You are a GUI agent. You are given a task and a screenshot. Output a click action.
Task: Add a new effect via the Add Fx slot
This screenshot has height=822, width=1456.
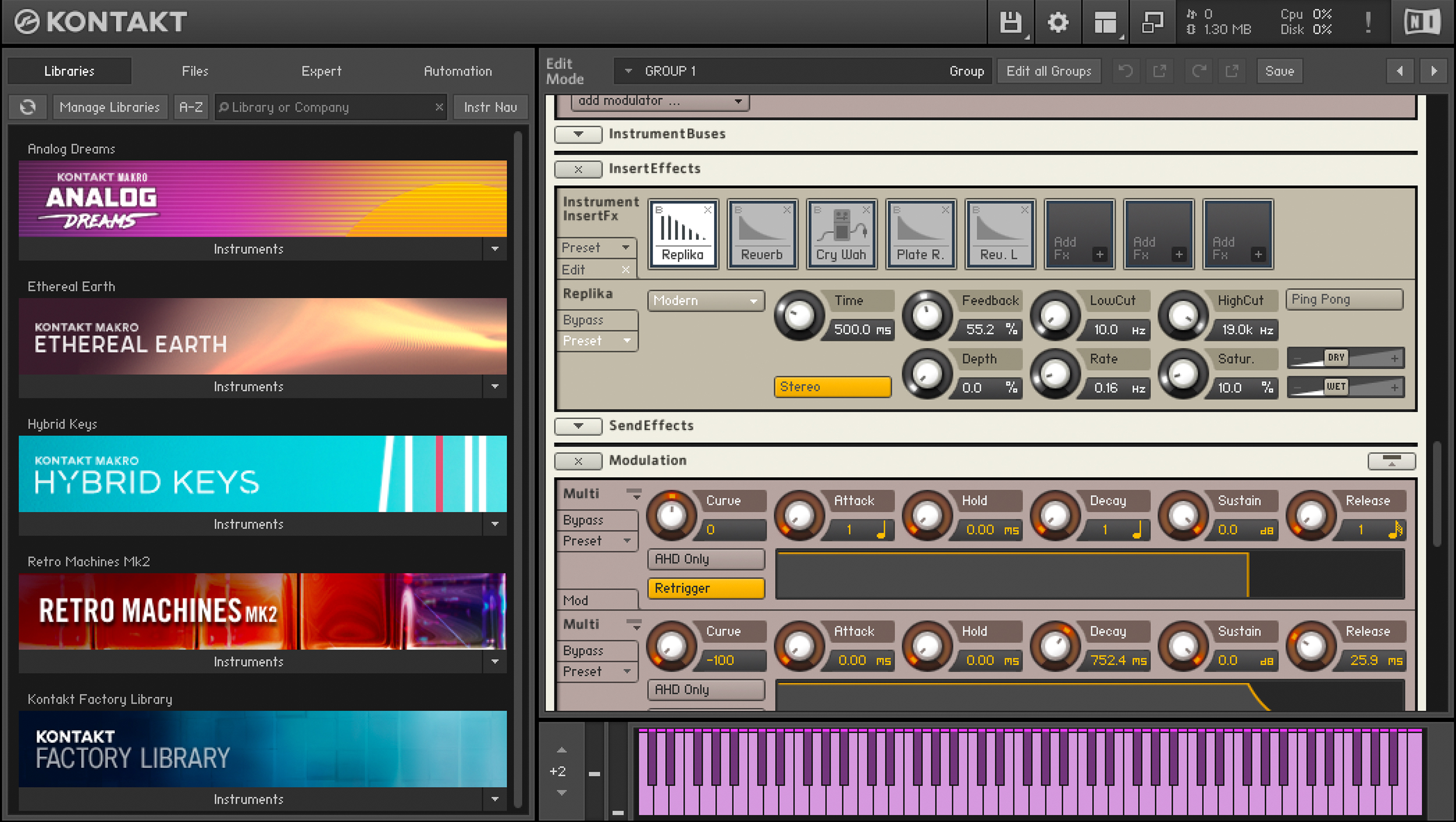[1079, 233]
